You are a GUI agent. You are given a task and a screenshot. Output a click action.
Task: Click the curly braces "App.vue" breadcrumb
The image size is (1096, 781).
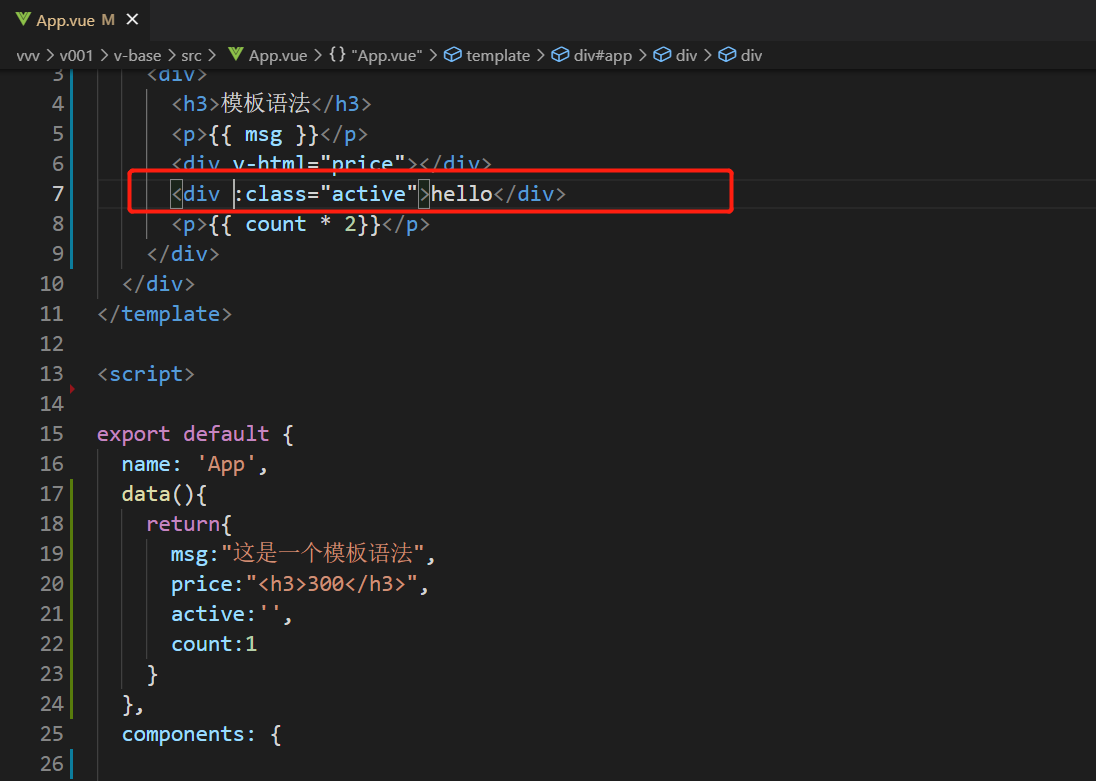376,55
